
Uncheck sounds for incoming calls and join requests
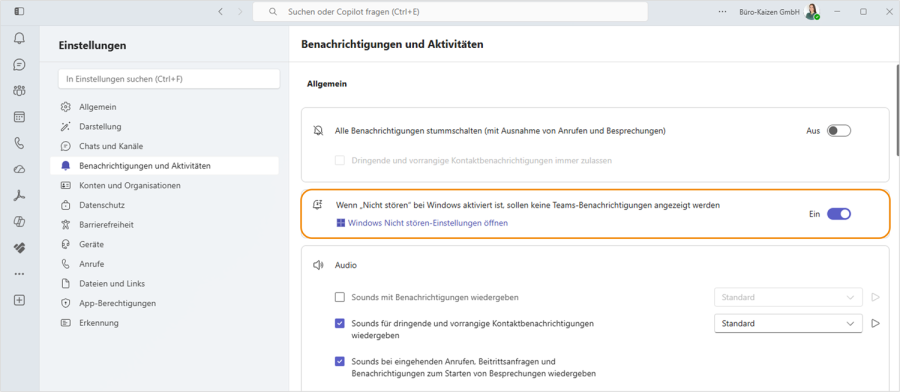[340, 362]
